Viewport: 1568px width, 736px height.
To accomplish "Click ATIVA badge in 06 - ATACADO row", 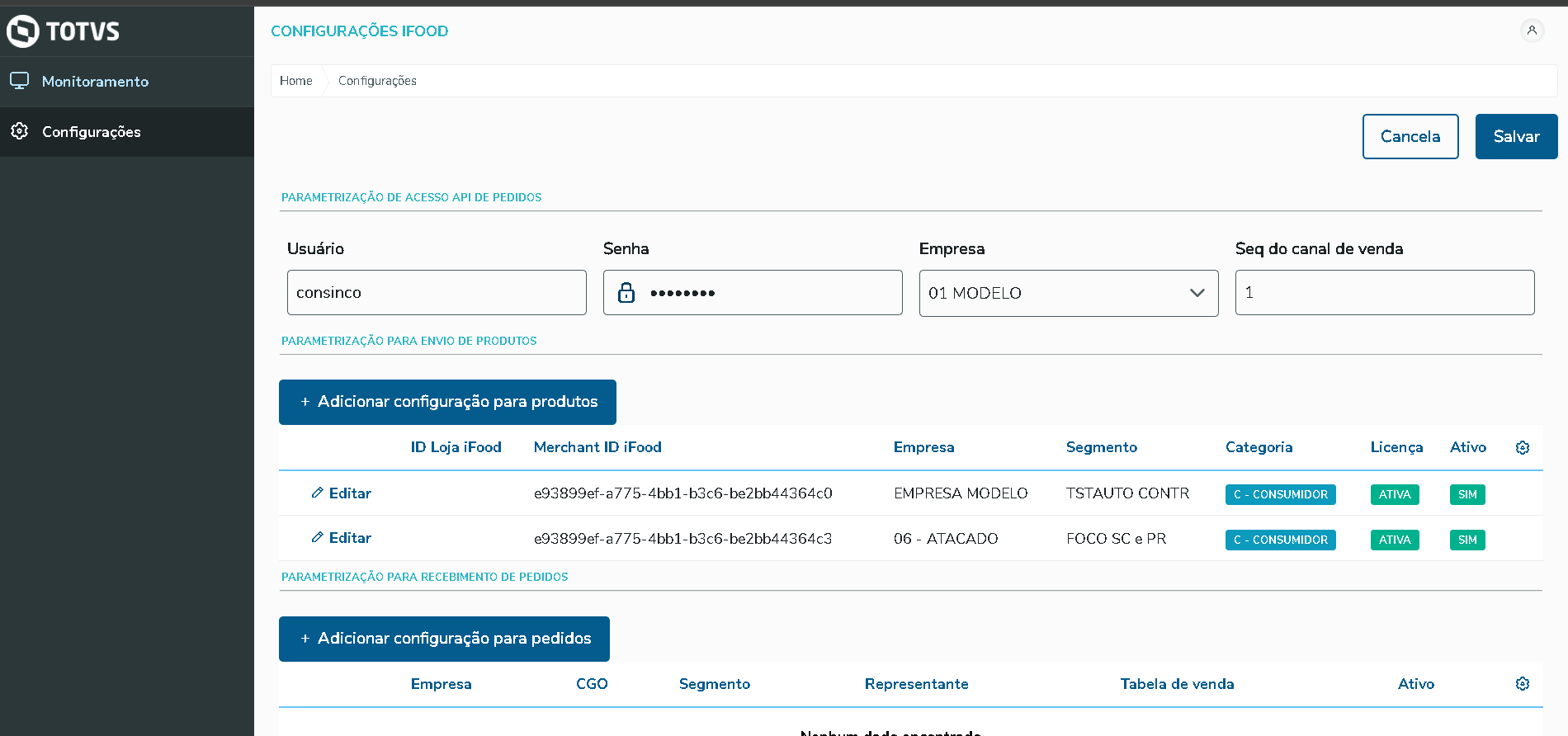I will coord(1395,540).
